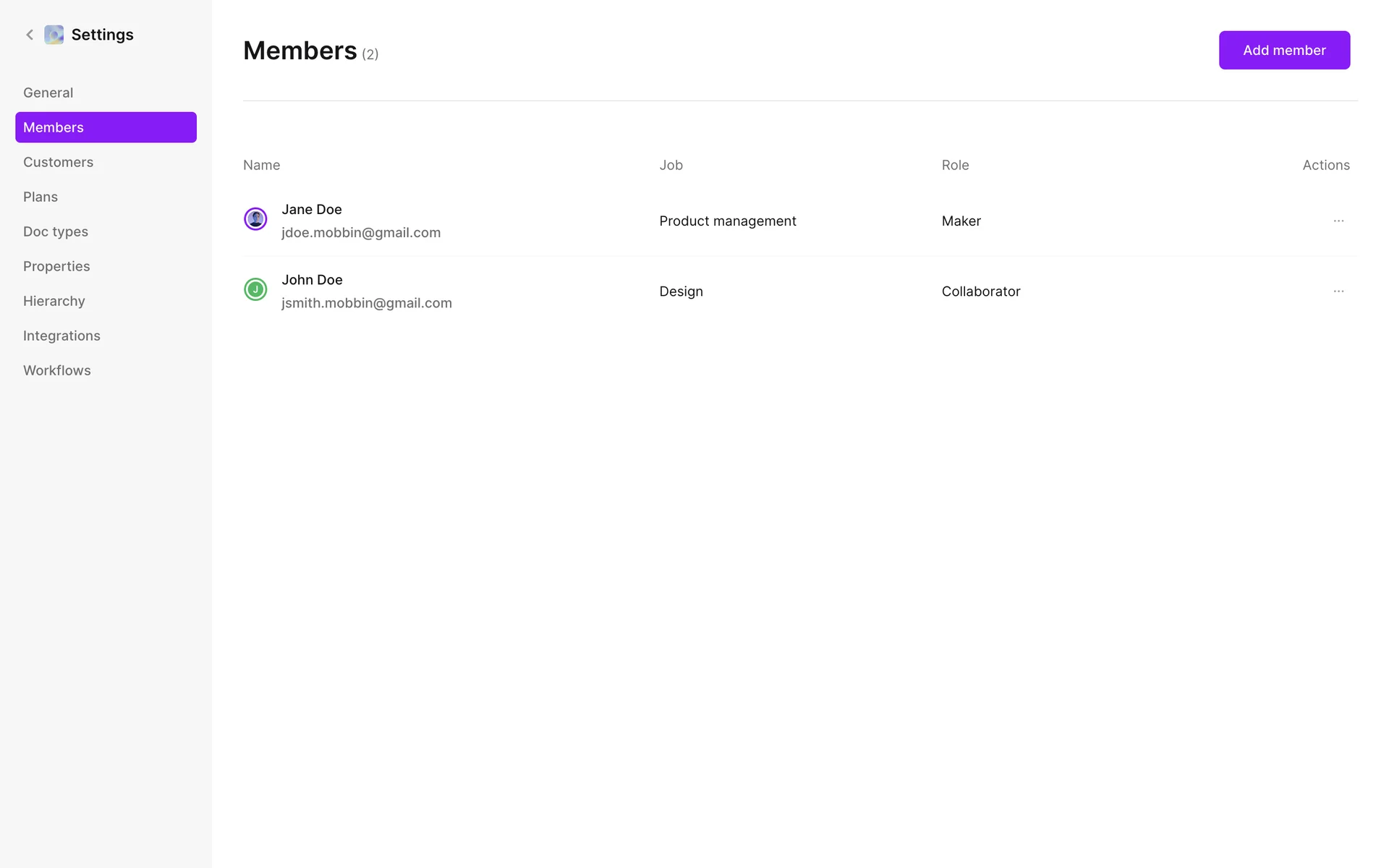The image size is (1389, 868).
Task: Click Jane Doe's avatar photo
Action: (x=255, y=219)
